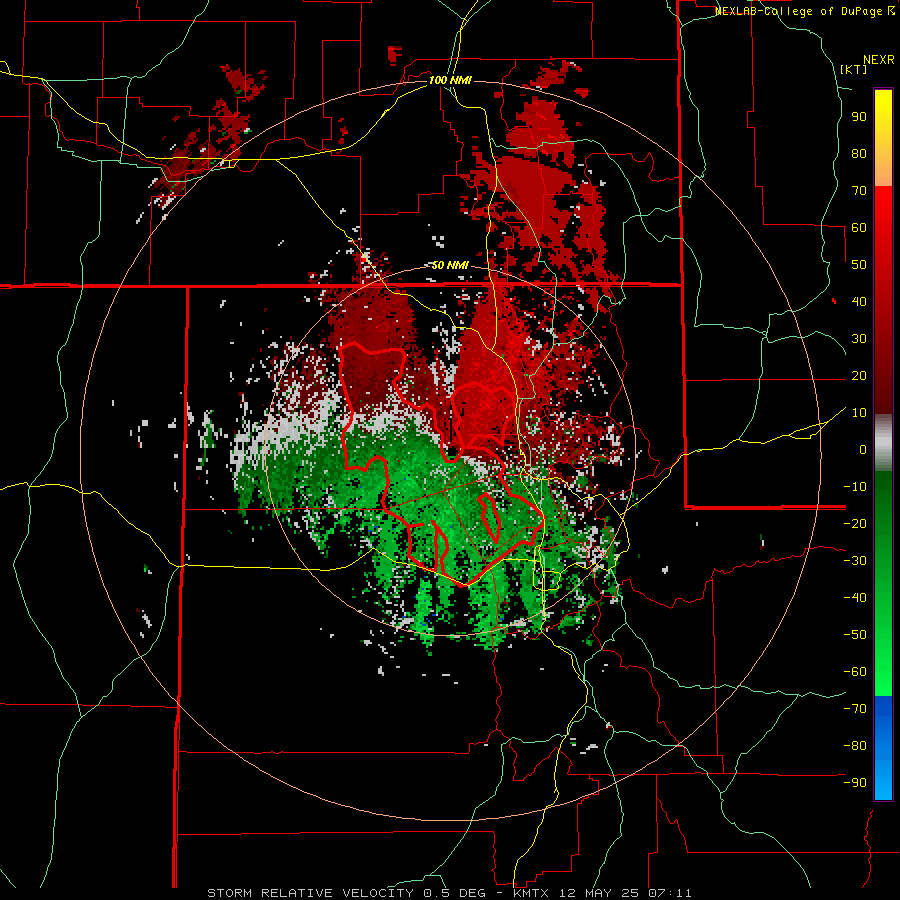The width and height of the screenshot is (900, 900).
Task: Click the 0 value on velocity legend
Action: coord(863,449)
